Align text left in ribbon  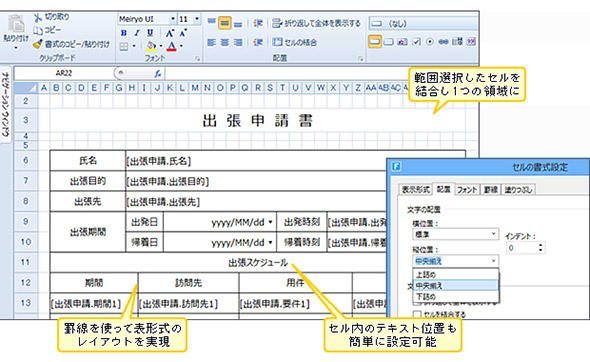[211, 42]
